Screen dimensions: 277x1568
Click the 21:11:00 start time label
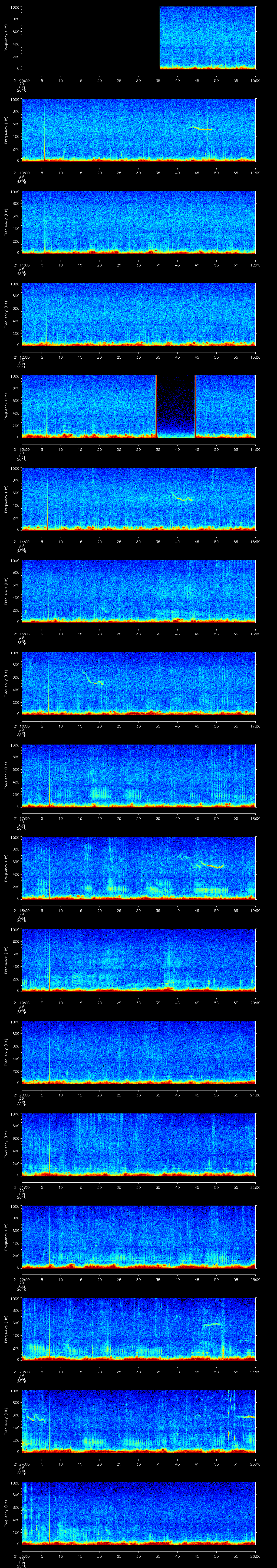tap(21, 264)
